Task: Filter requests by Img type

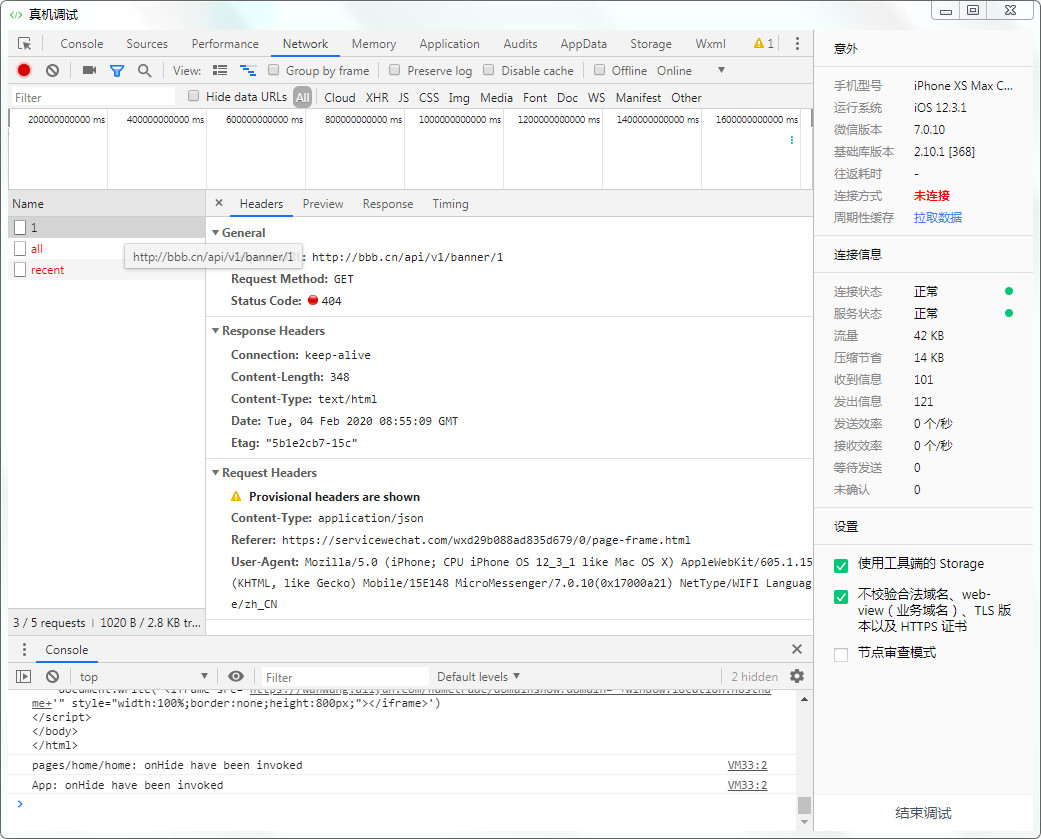Action: point(459,98)
